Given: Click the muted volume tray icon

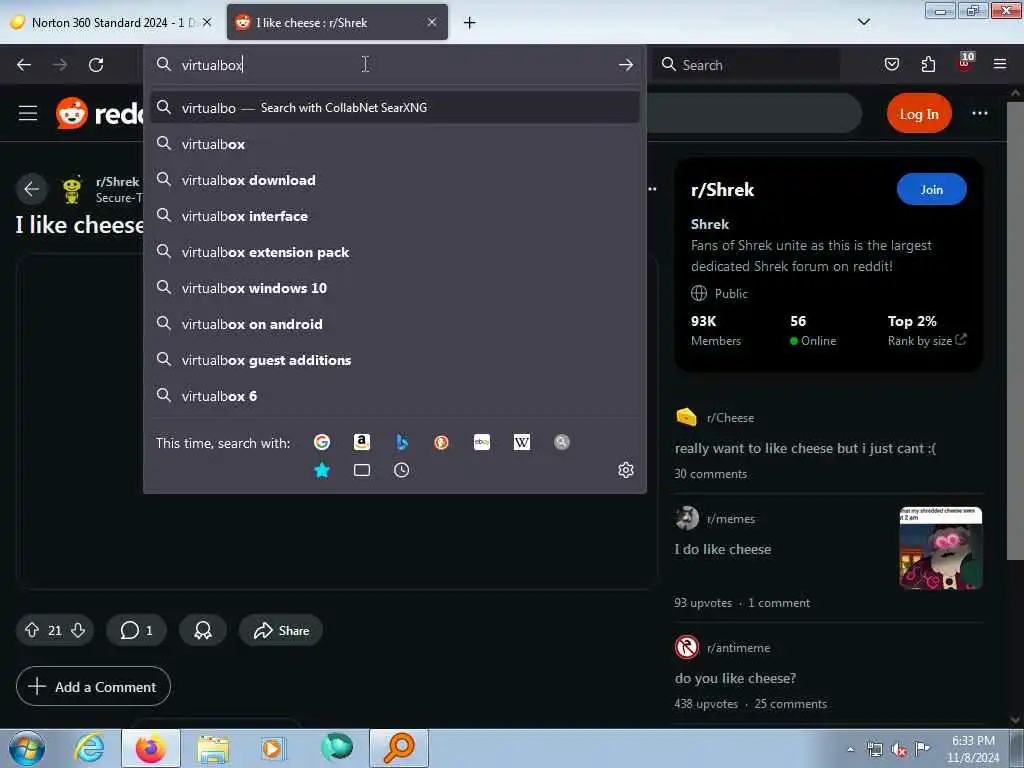Looking at the screenshot, I should pyautogui.click(x=899, y=749).
